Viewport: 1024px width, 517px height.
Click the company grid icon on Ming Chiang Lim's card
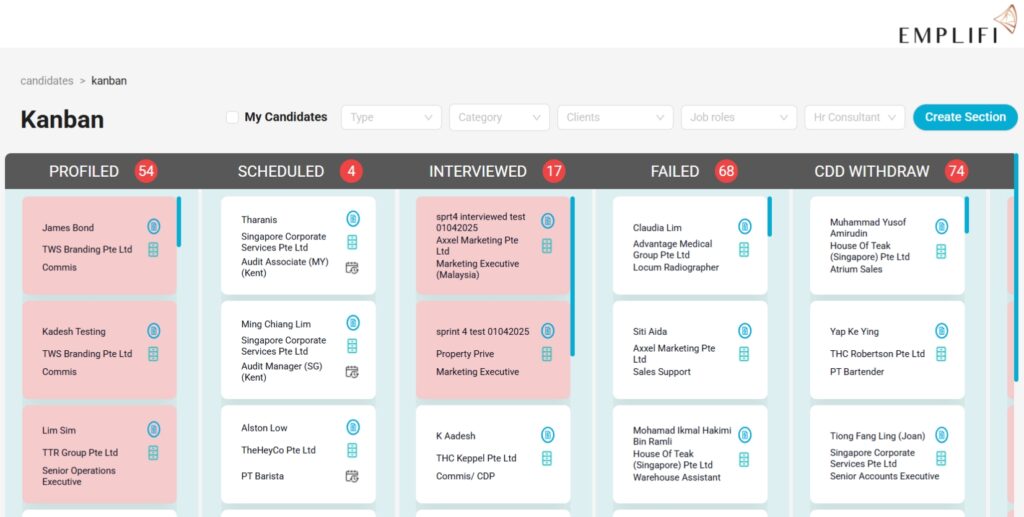[352, 346]
